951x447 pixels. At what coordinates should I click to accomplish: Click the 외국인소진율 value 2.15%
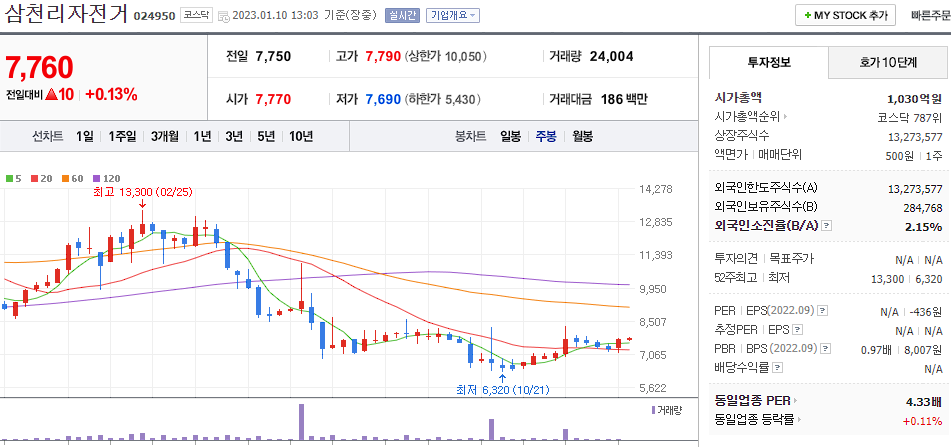[x=922, y=227]
